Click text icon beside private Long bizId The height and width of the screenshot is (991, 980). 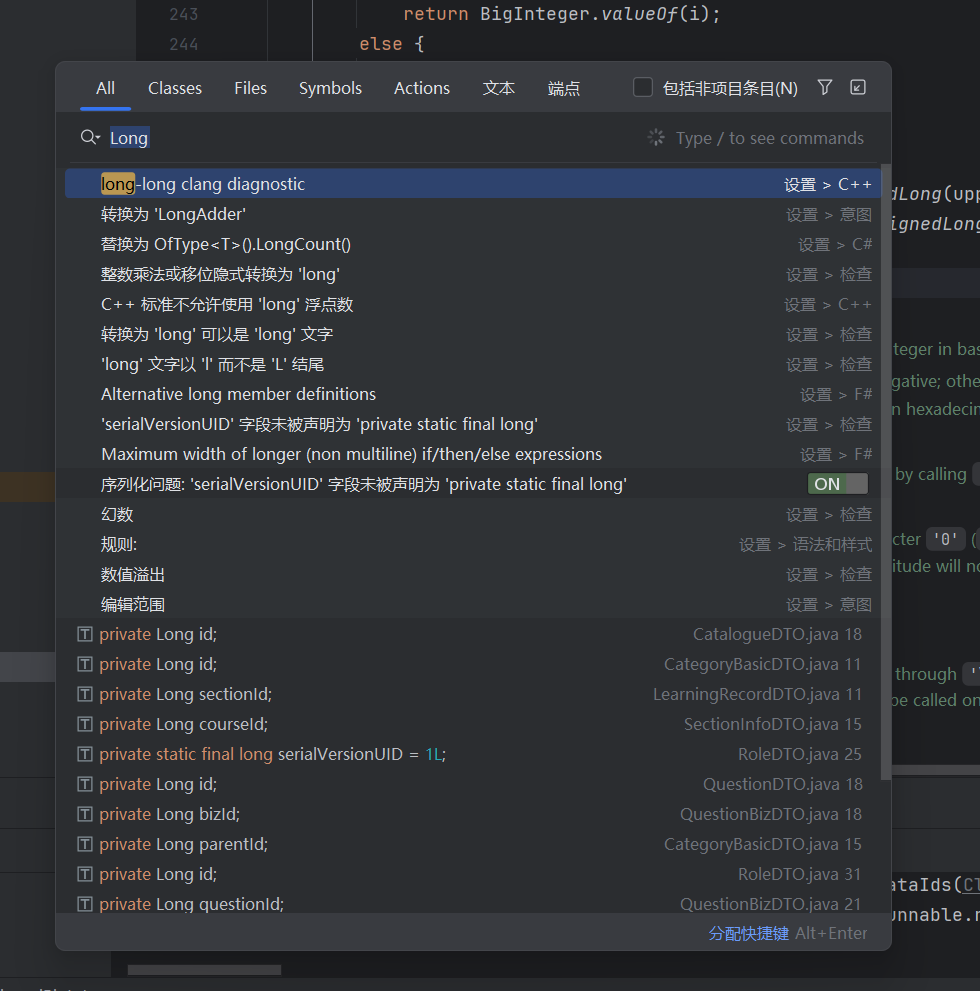85,814
